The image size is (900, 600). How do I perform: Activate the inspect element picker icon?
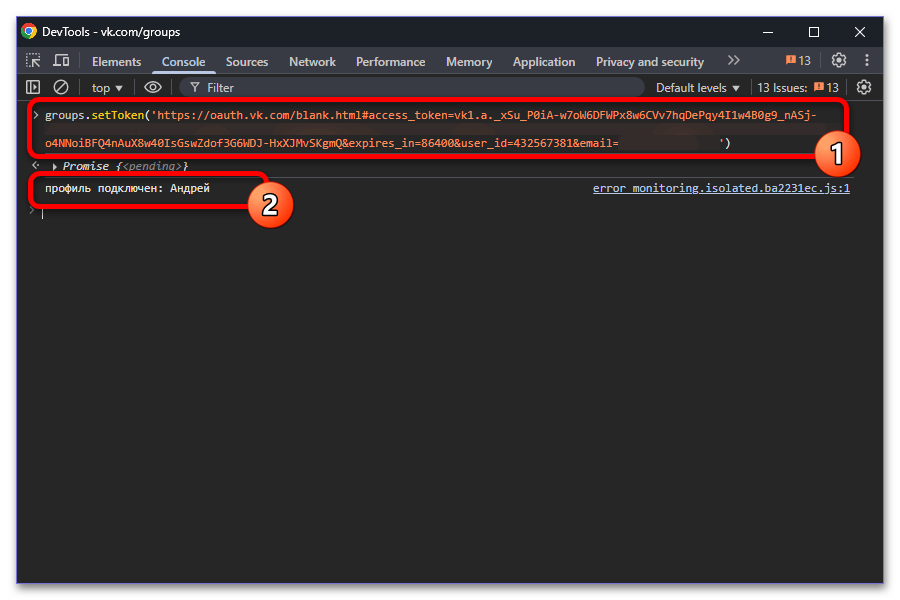[33, 61]
